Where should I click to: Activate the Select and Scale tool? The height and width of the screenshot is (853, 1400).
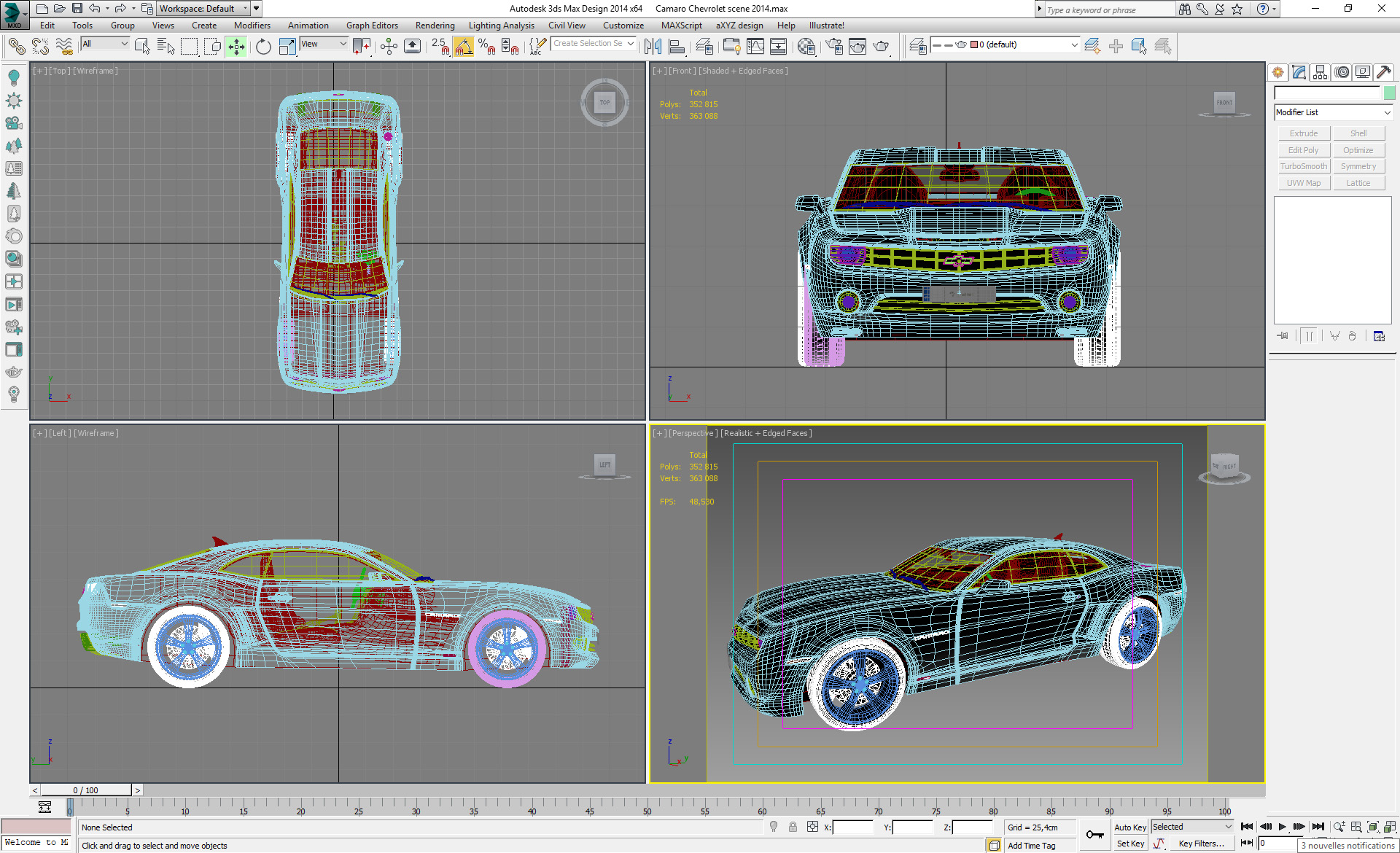pyautogui.click(x=287, y=46)
